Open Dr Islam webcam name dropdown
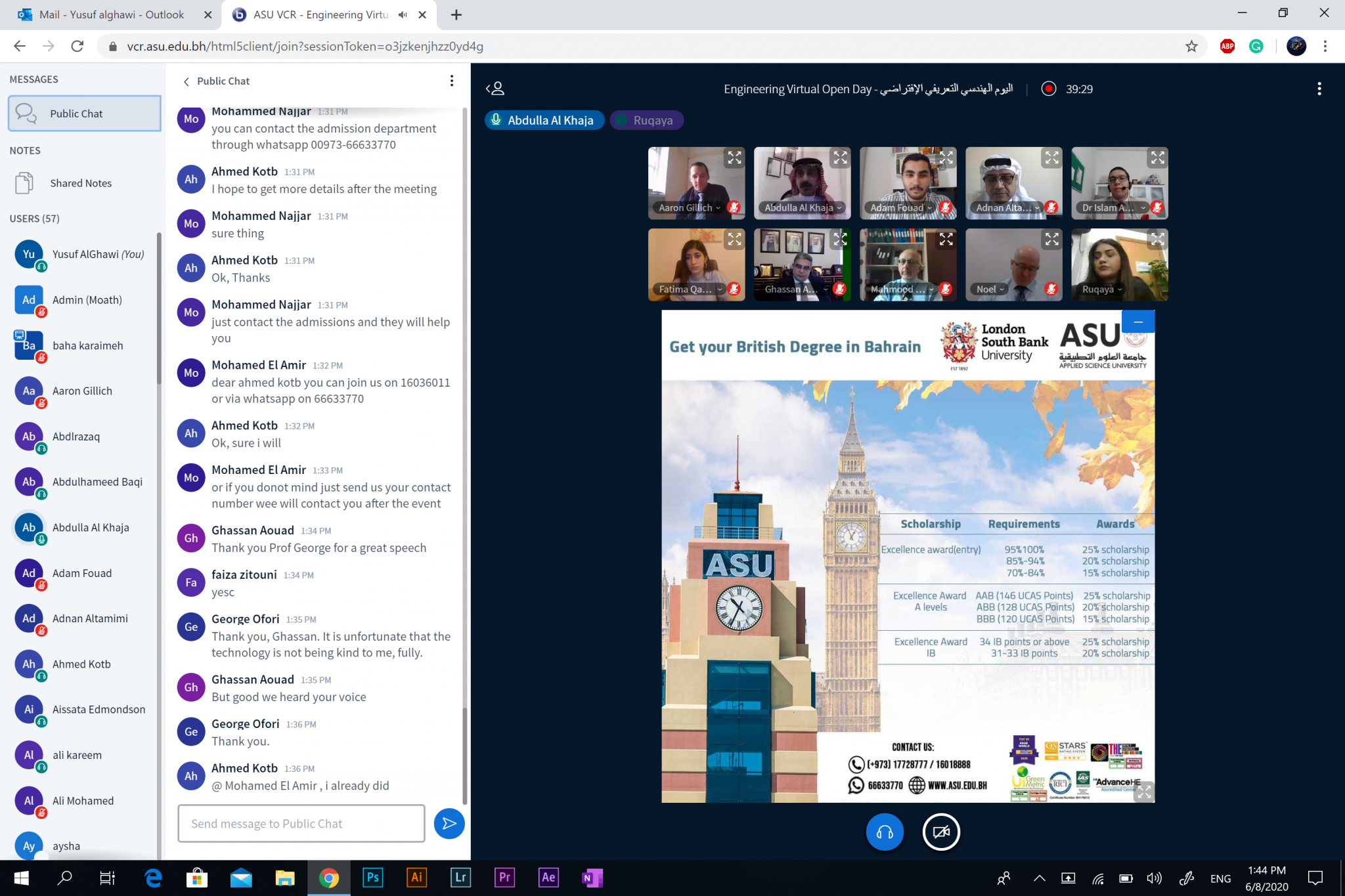Image resolution: width=1345 pixels, height=896 pixels. (x=1114, y=207)
